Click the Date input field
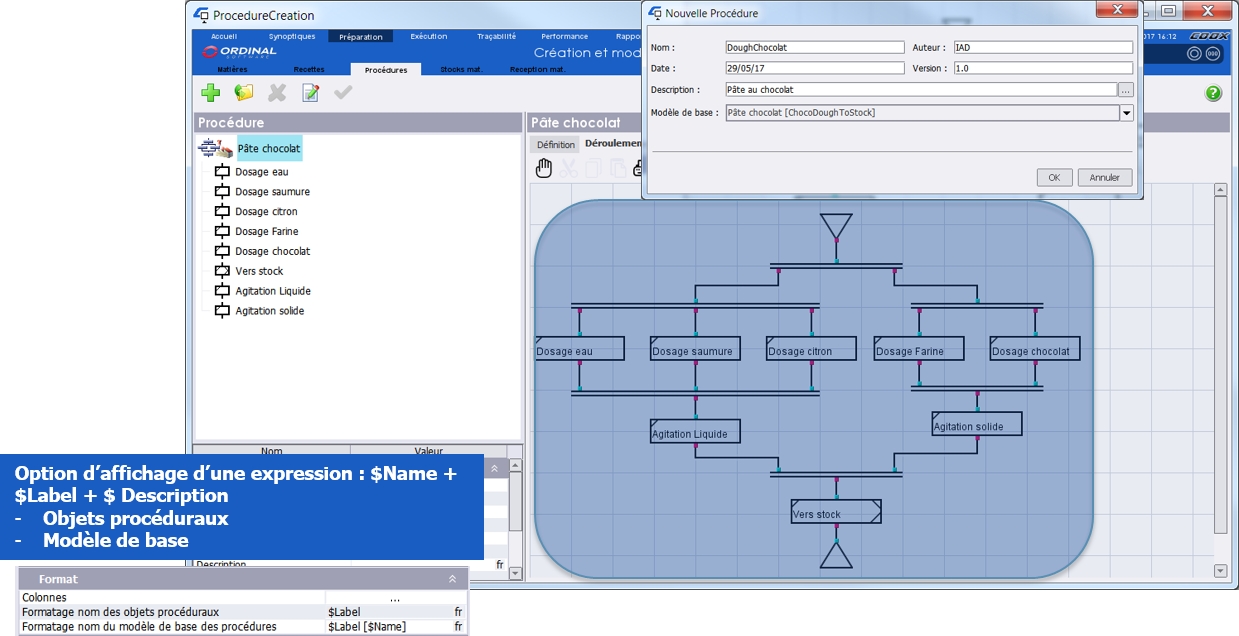1239x636 pixels. (814, 68)
